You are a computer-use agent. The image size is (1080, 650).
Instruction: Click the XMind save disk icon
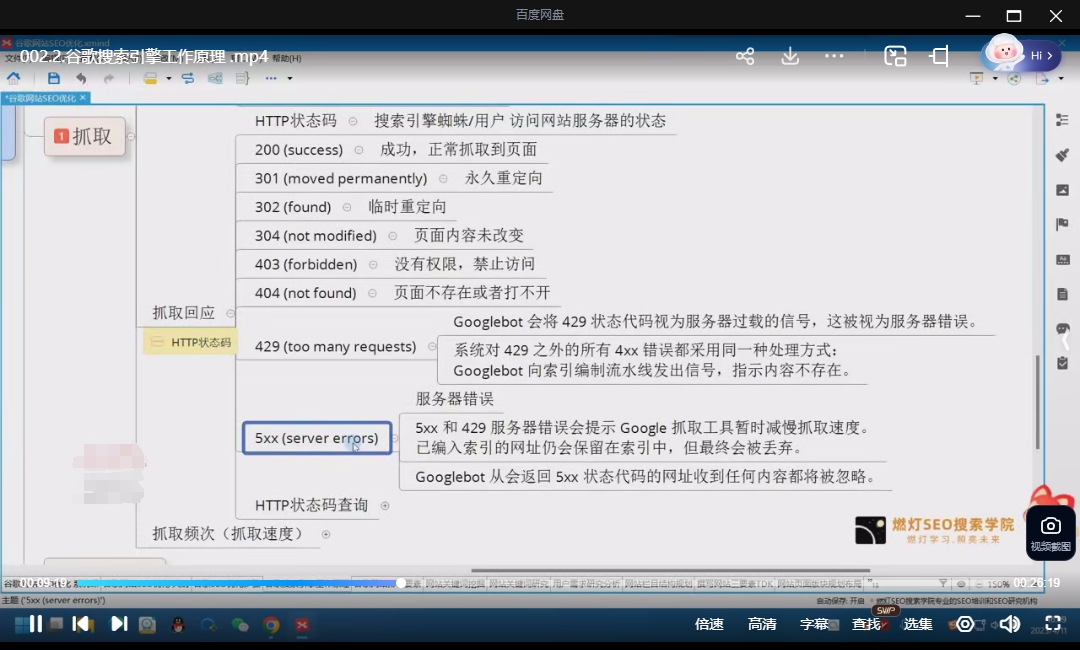(x=54, y=78)
